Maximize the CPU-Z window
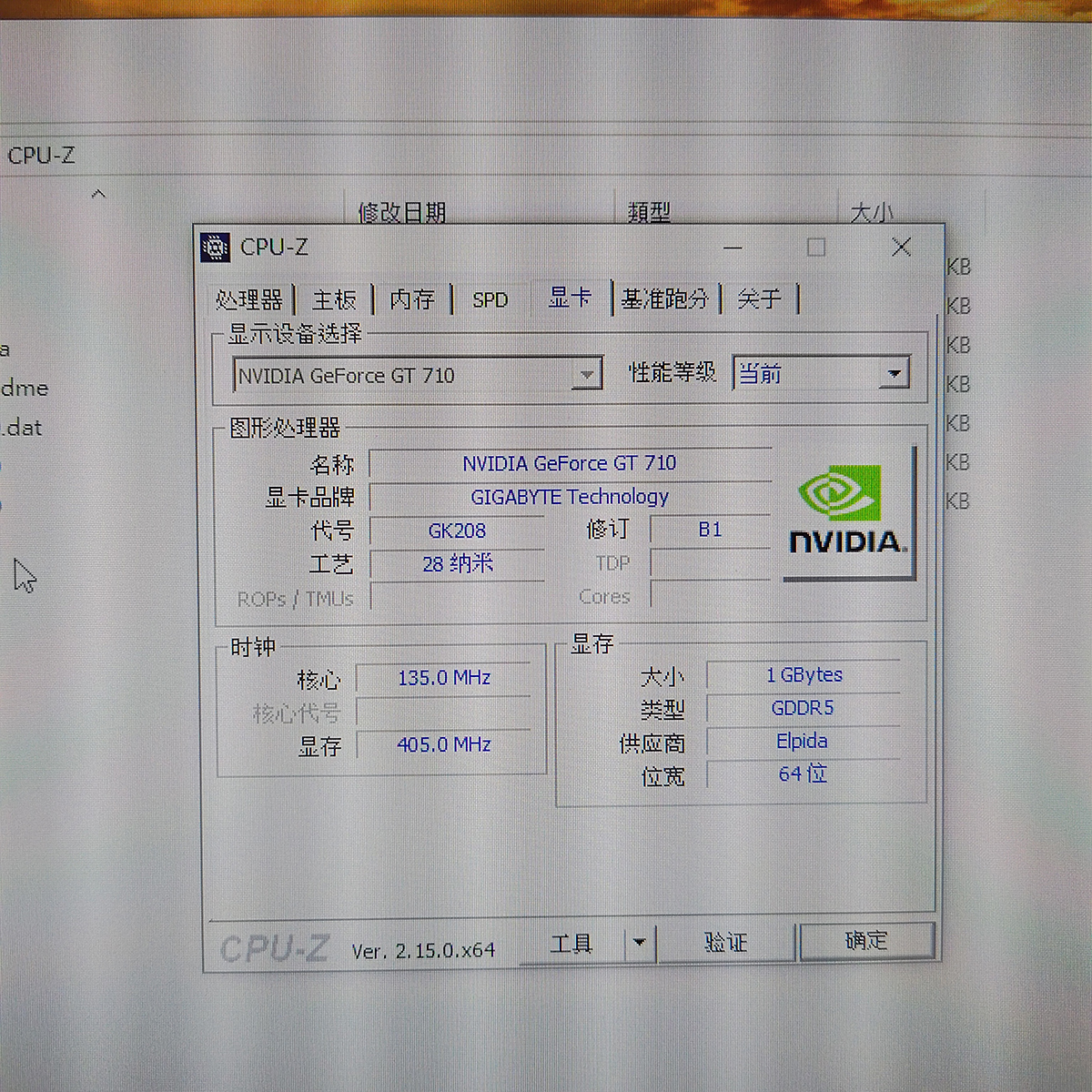 [x=816, y=248]
